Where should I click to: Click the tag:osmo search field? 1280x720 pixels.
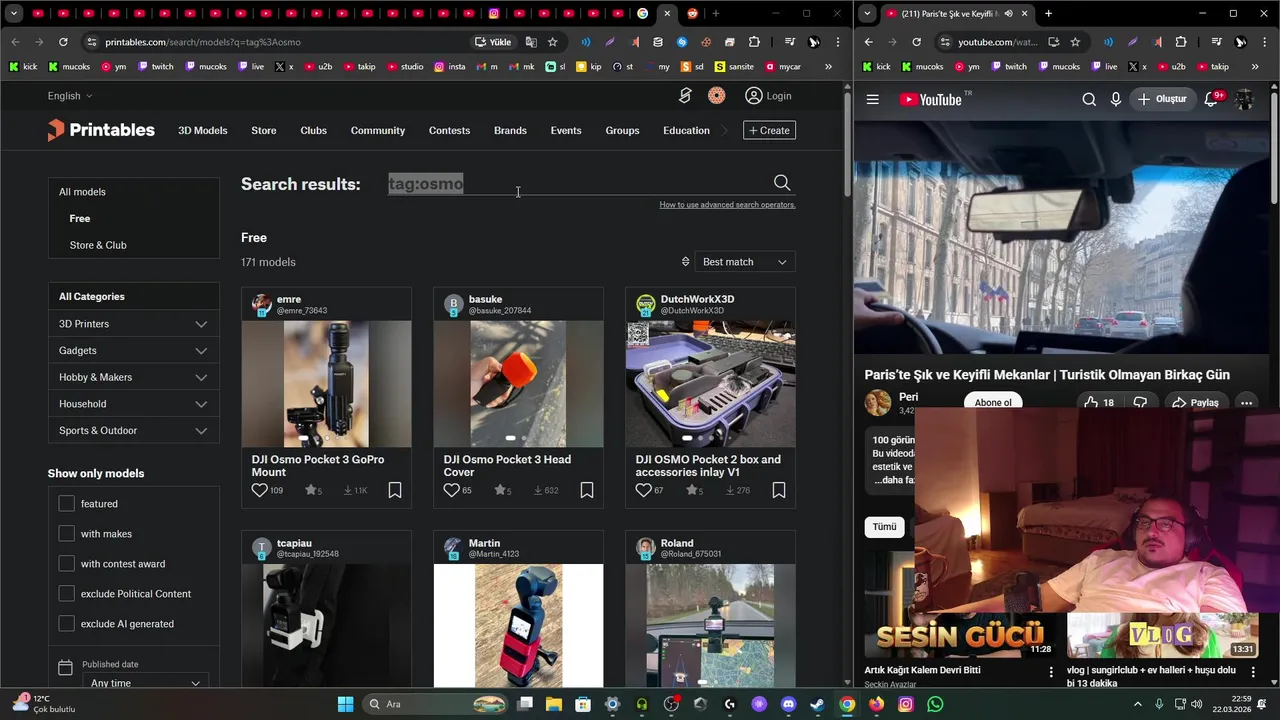click(x=578, y=183)
